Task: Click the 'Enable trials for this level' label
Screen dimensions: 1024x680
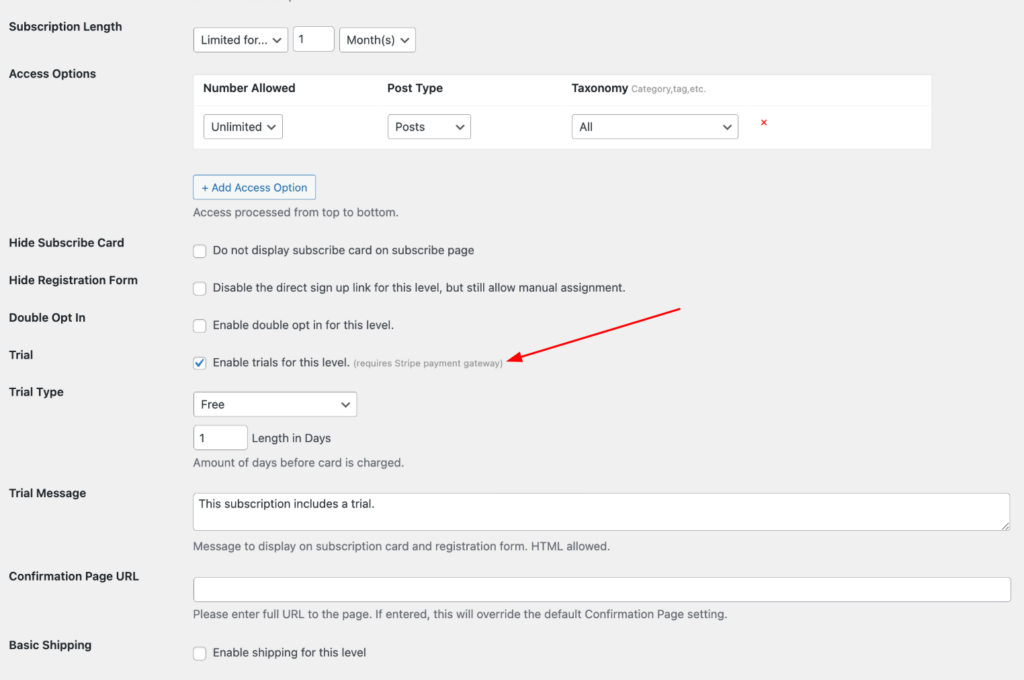Action: (x=281, y=363)
